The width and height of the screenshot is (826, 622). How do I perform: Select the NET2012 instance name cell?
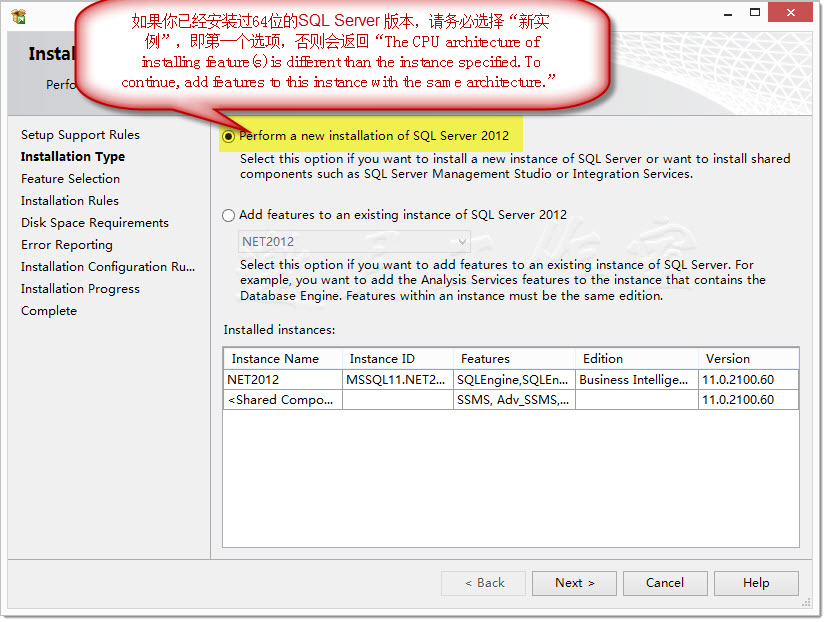pos(283,380)
